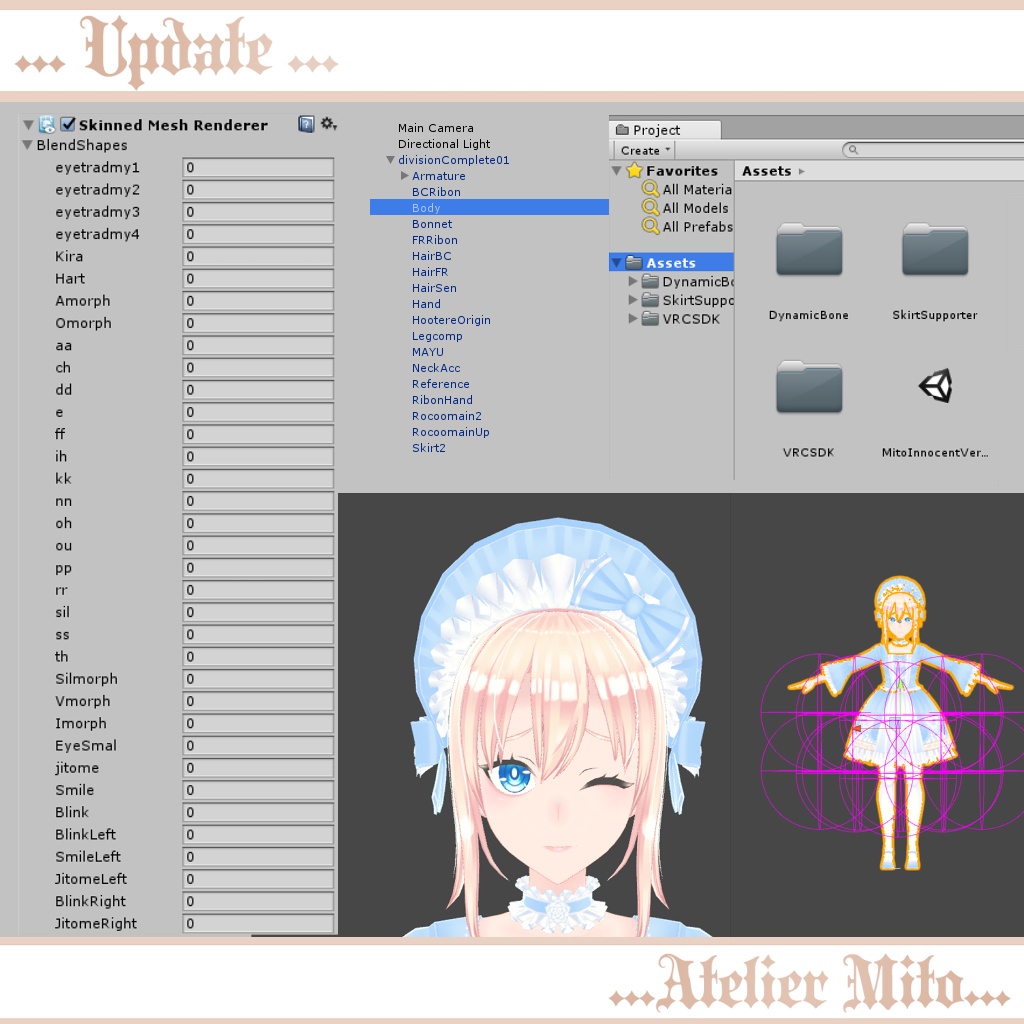Select the Skirt2 object
Image resolution: width=1024 pixels, height=1024 pixels.
[x=428, y=448]
